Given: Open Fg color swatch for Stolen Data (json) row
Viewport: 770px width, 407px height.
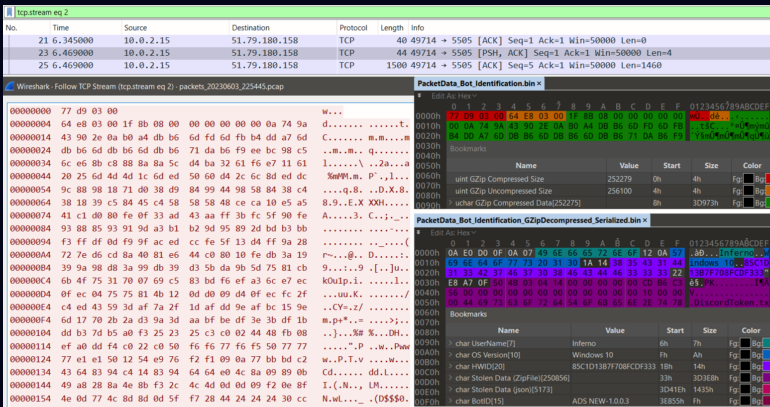Looking at the screenshot, I should click(x=746, y=389).
